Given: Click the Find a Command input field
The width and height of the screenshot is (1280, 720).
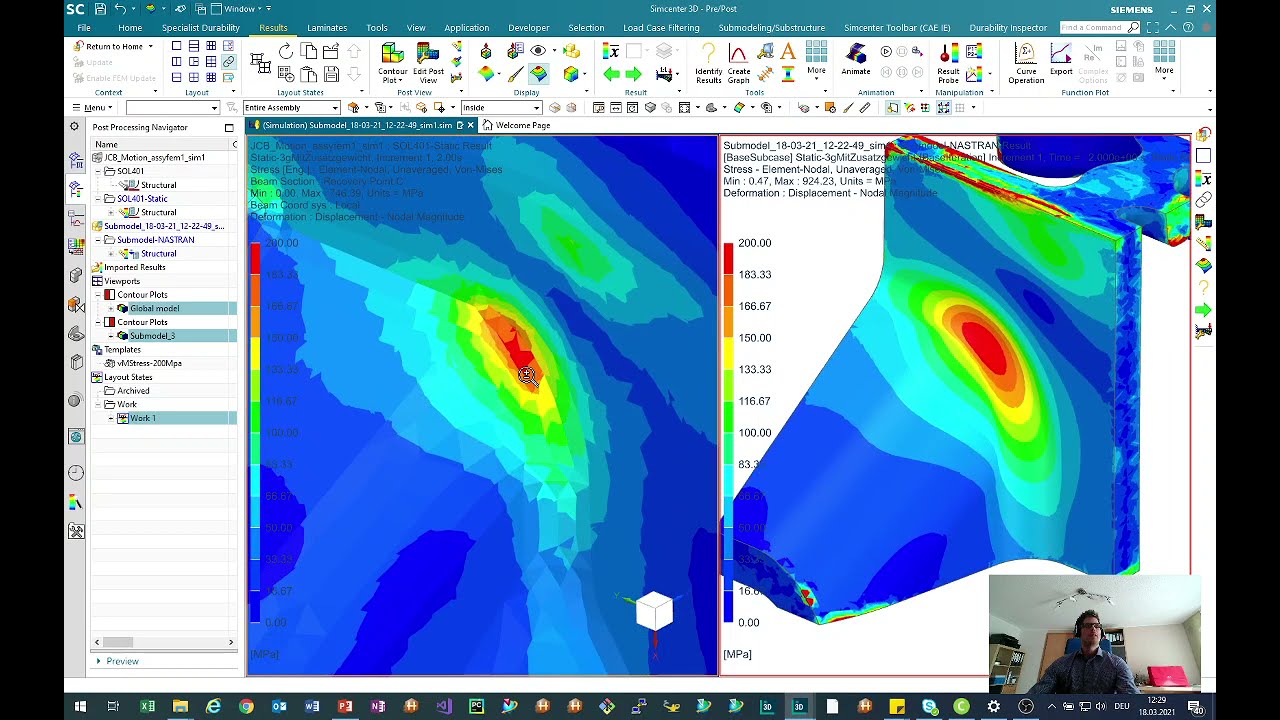Looking at the screenshot, I should click(x=1093, y=27).
